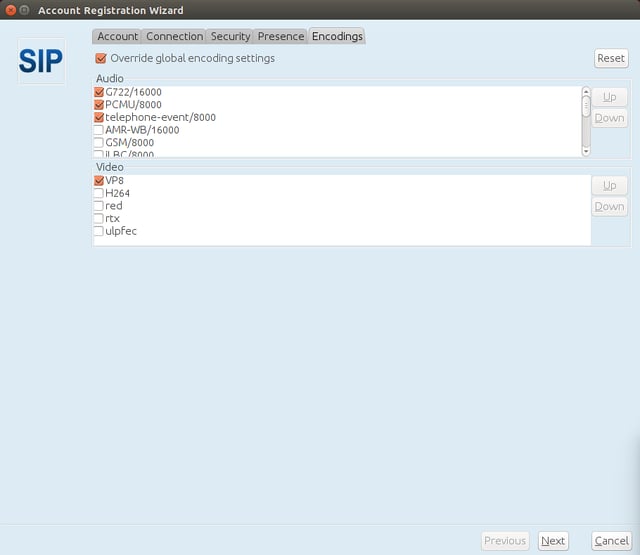Enable the AMR-WB/16000 audio codec
Screen dimensions: 640x555
[99, 130]
